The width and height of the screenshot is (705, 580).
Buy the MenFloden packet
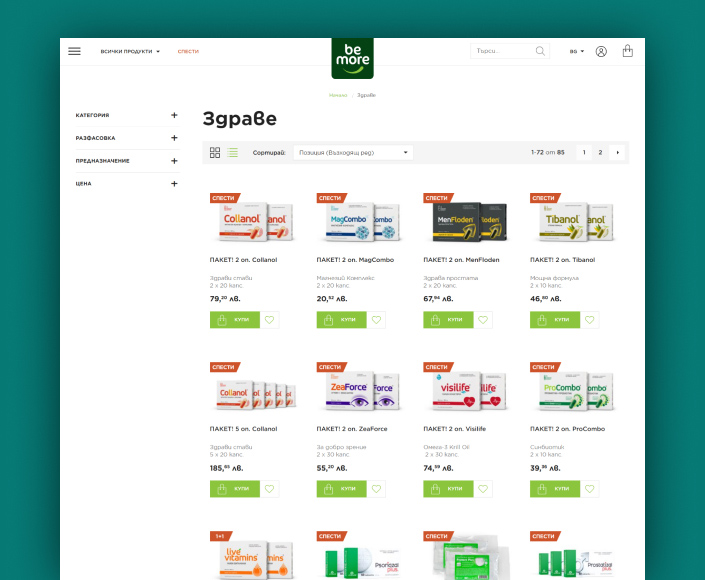pyautogui.click(x=448, y=320)
